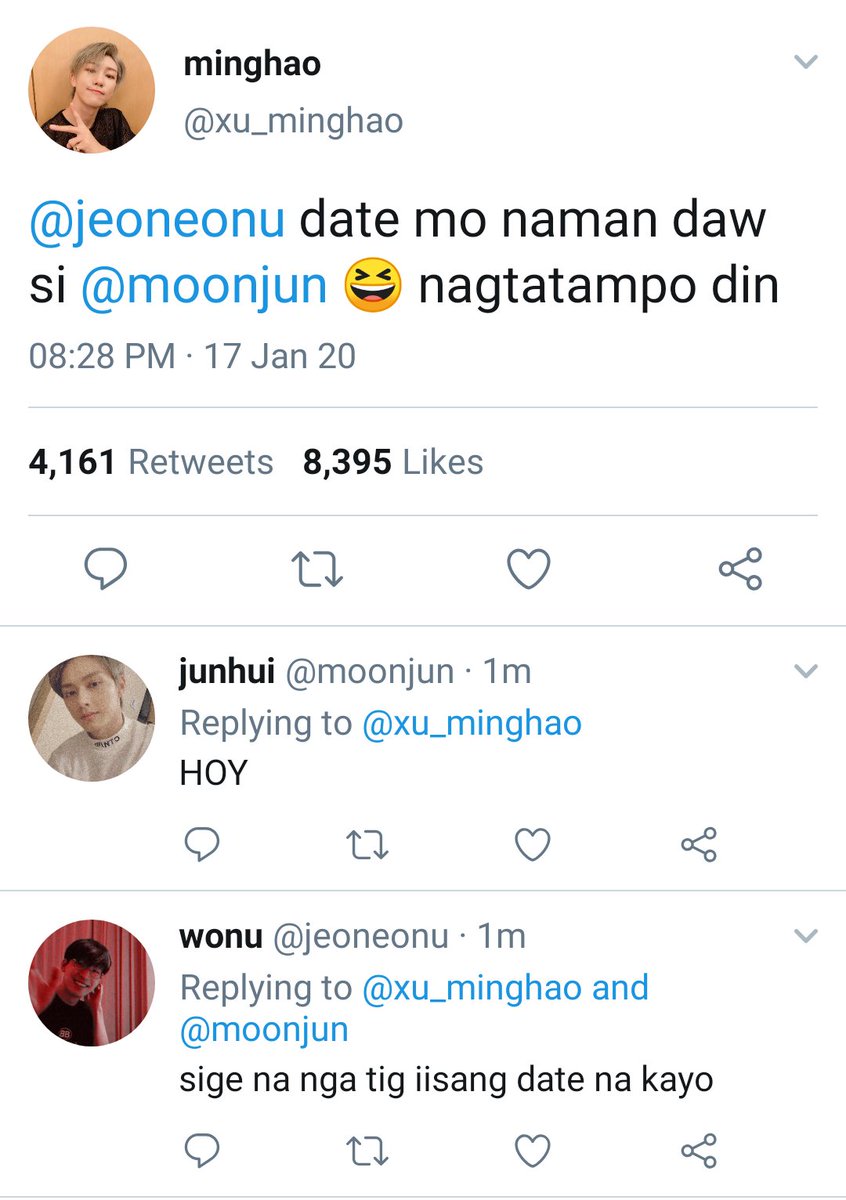Like minghao's main tweet
The image size is (846, 1200).
(x=528, y=570)
